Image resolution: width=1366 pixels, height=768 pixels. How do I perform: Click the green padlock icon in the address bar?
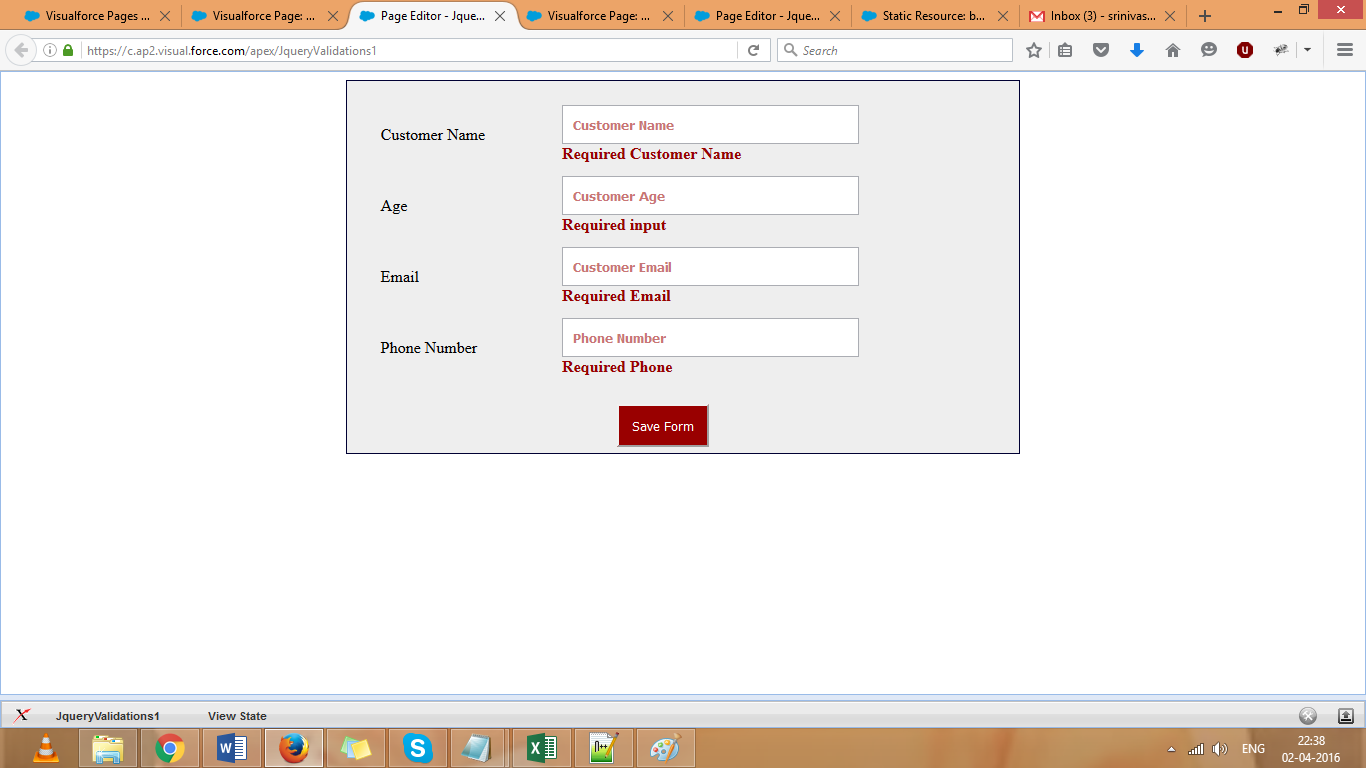click(x=66, y=49)
